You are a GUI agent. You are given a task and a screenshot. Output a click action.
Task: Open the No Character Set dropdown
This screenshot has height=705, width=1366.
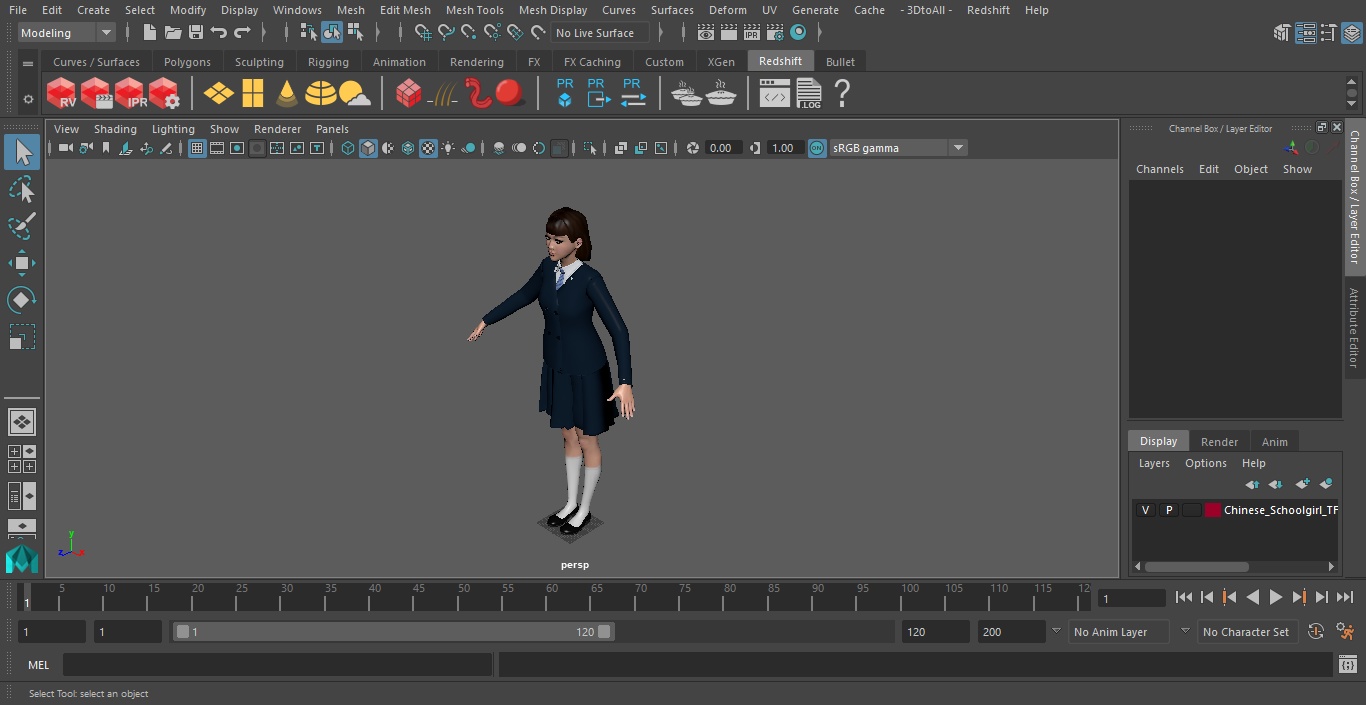tap(1246, 632)
